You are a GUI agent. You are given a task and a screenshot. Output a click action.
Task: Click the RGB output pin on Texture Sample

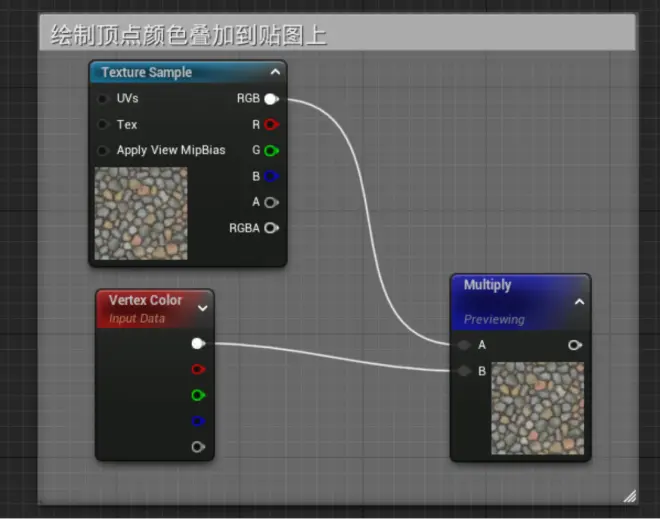(x=271, y=99)
